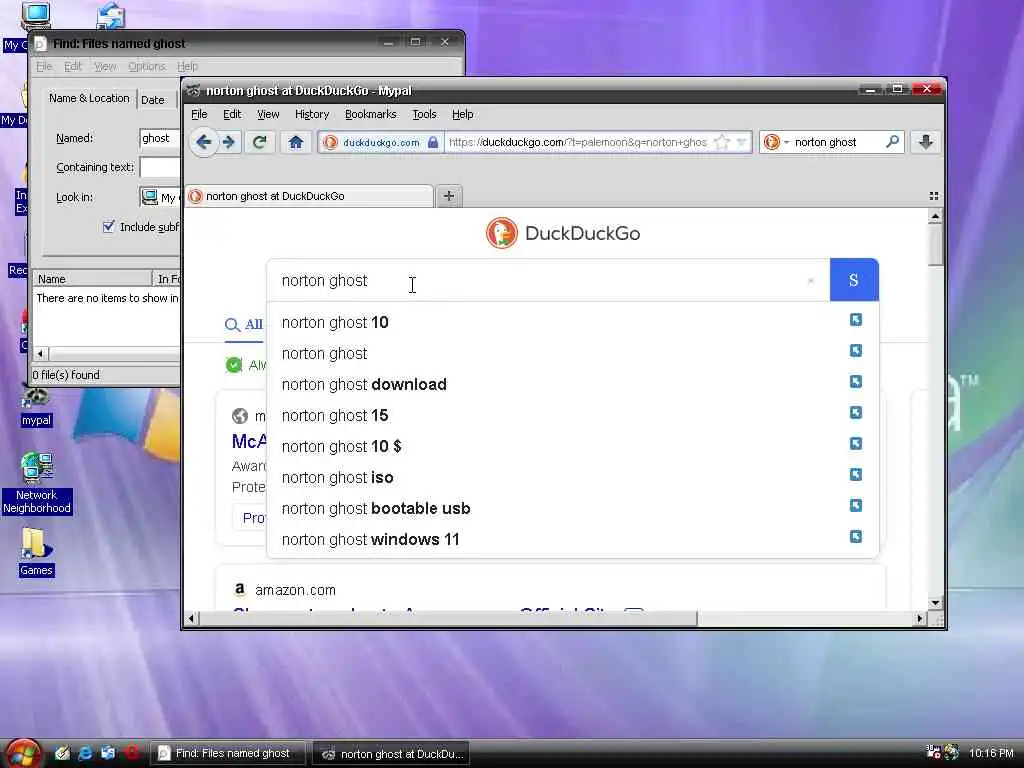1024x768 pixels.
Task: Open a new tab with the plus button
Action: point(449,196)
